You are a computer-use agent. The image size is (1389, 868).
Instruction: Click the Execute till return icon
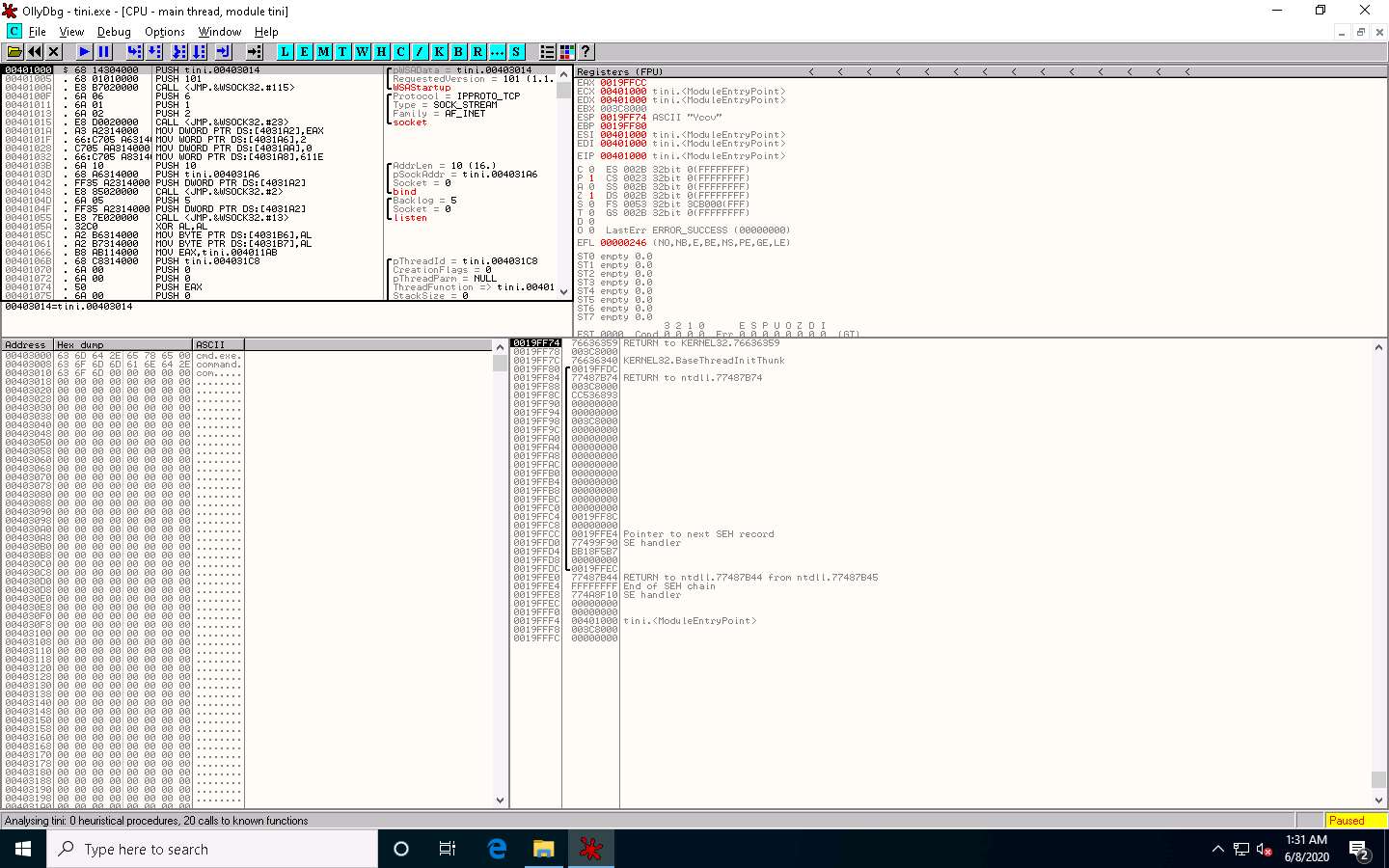tap(223, 52)
